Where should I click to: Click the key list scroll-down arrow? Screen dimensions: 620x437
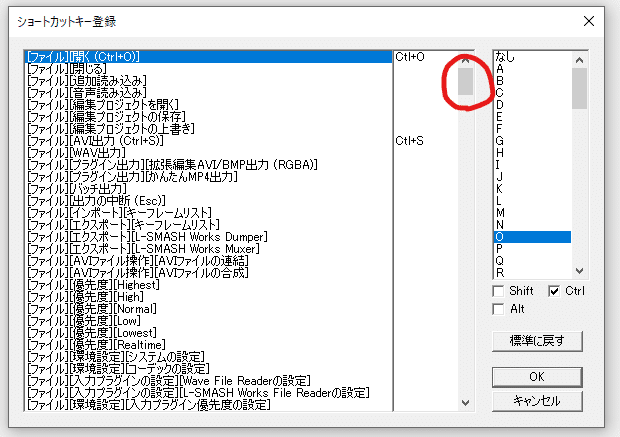(579, 271)
